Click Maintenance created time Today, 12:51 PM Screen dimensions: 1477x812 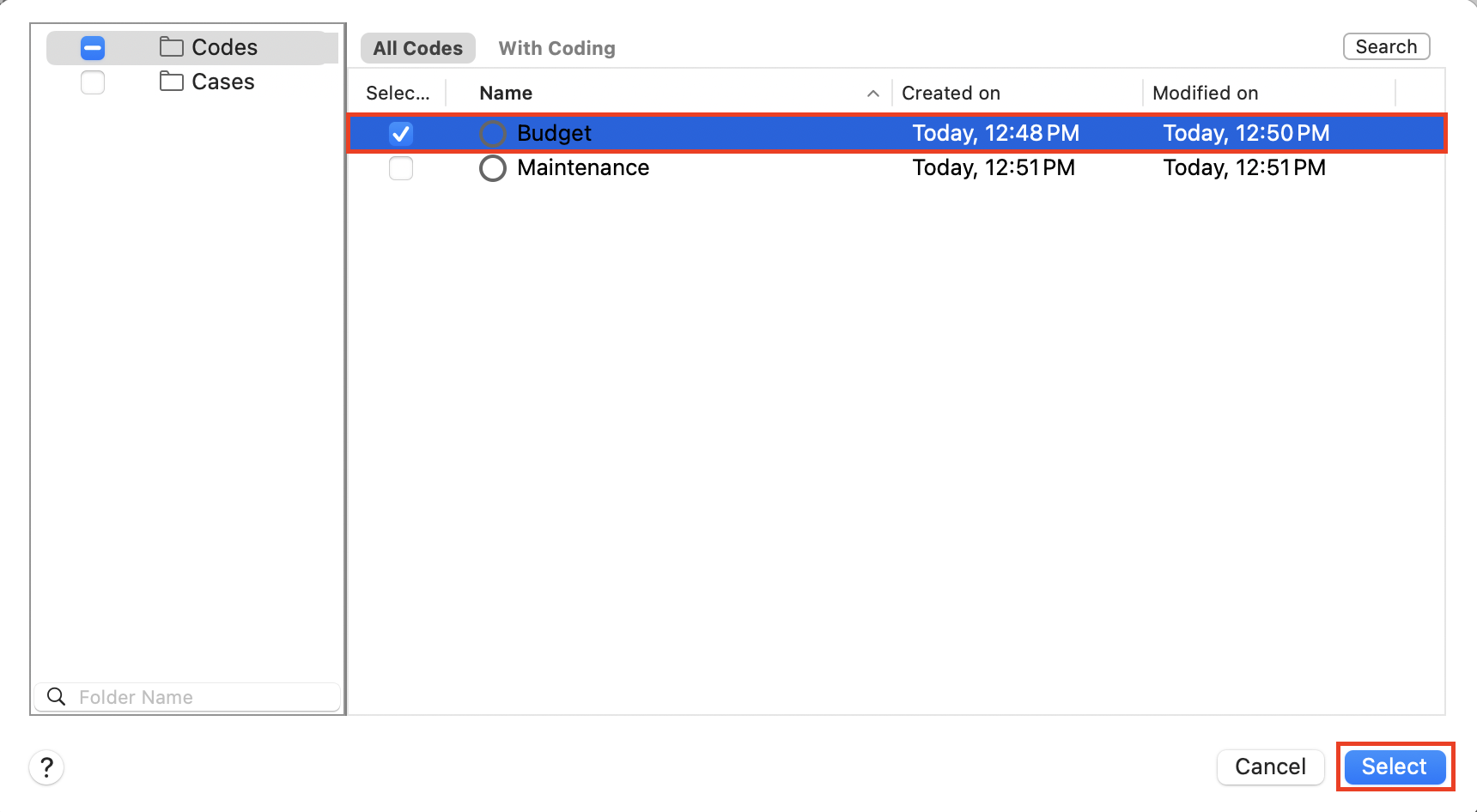tap(994, 167)
